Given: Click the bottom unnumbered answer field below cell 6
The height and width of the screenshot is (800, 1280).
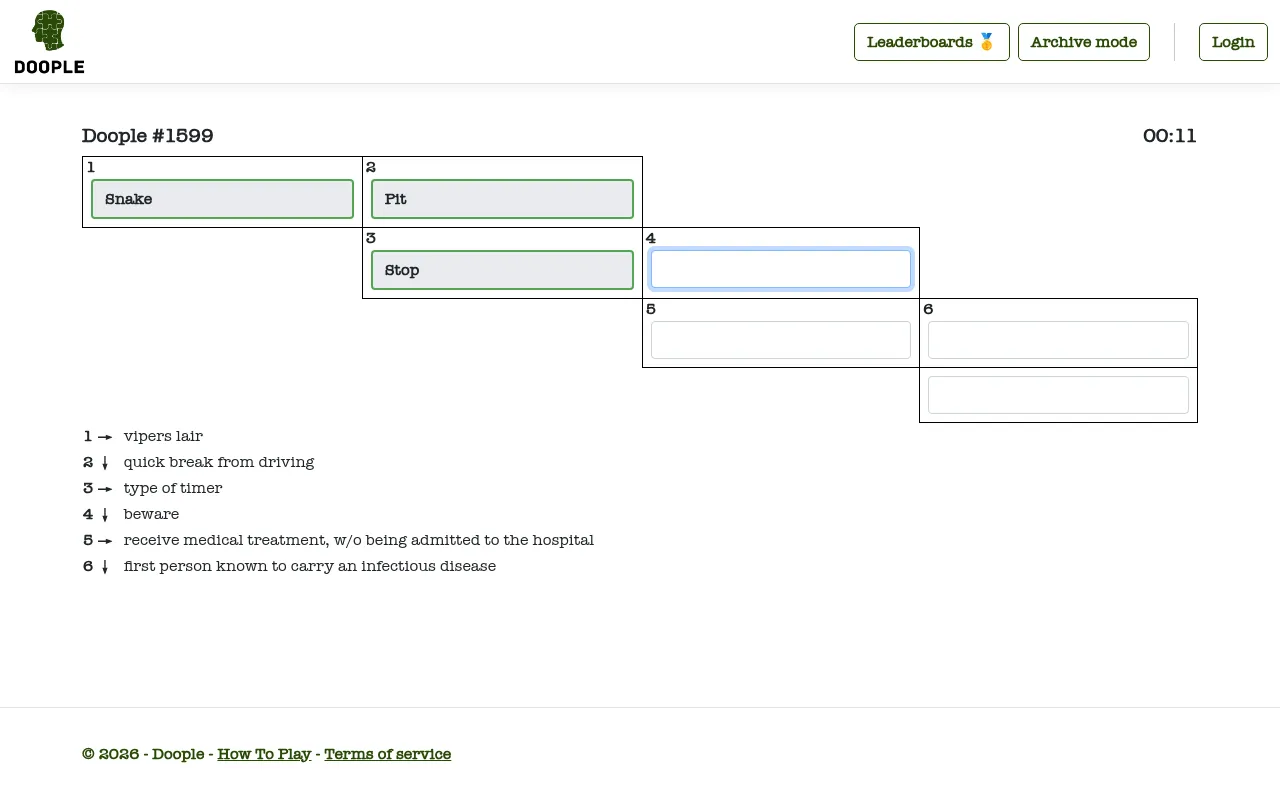Looking at the screenshot, I should pos(1058,395).
